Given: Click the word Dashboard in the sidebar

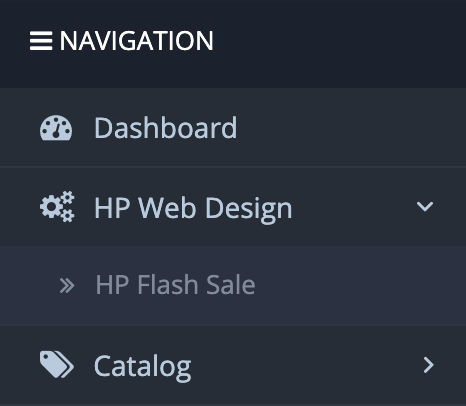Looking at the screenshot, I should coord(166,128).
